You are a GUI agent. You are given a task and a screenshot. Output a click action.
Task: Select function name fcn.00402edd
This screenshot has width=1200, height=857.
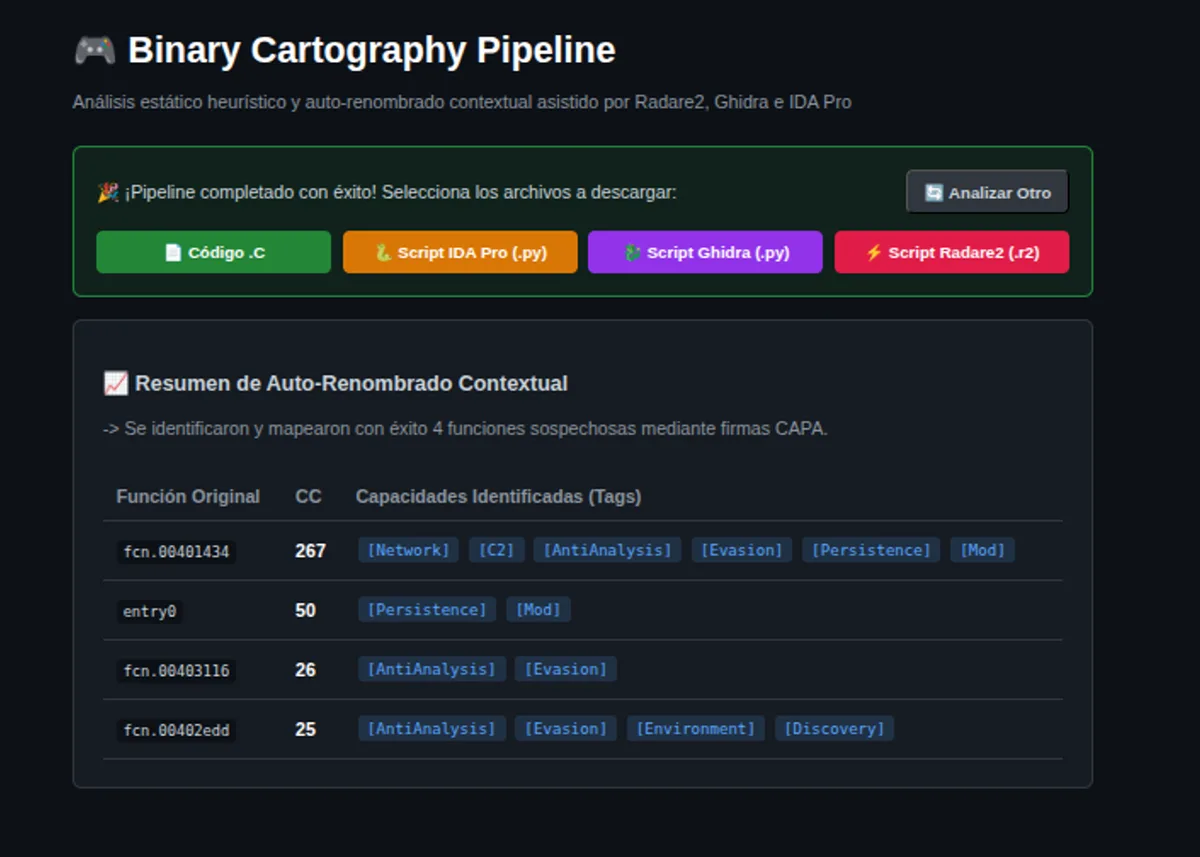(x=176, y=730)
